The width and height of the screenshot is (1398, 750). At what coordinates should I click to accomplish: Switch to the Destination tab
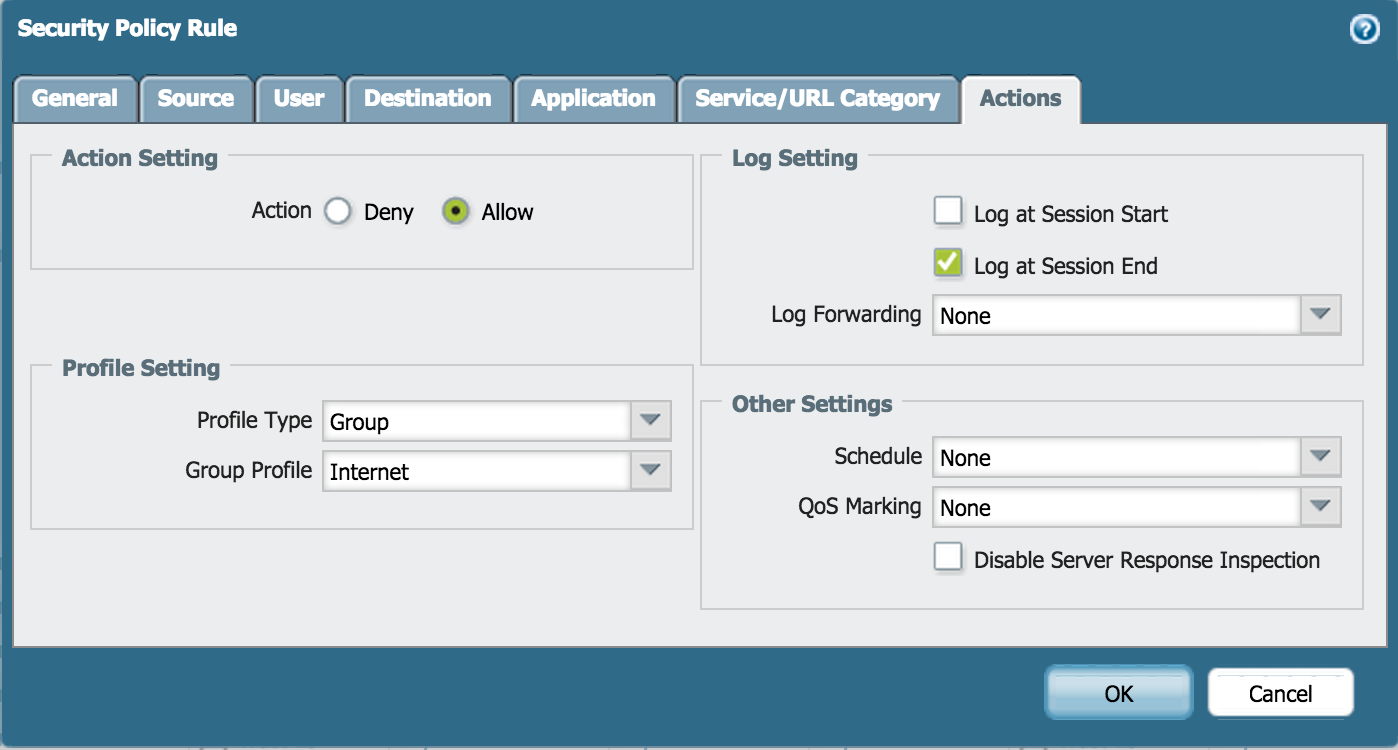427,99
